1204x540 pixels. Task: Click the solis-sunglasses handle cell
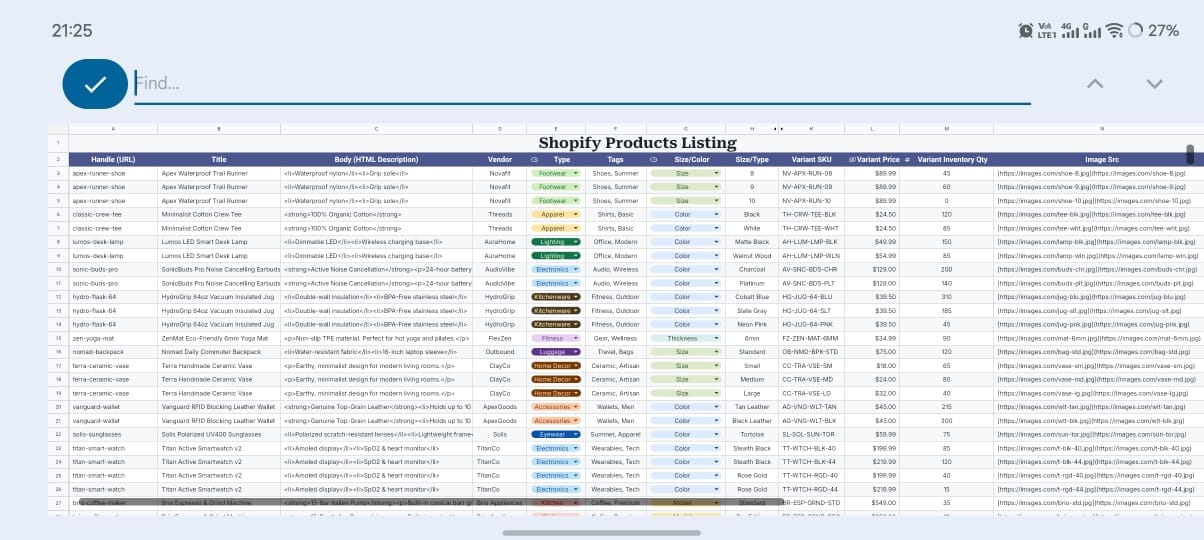tap(113, 435)
